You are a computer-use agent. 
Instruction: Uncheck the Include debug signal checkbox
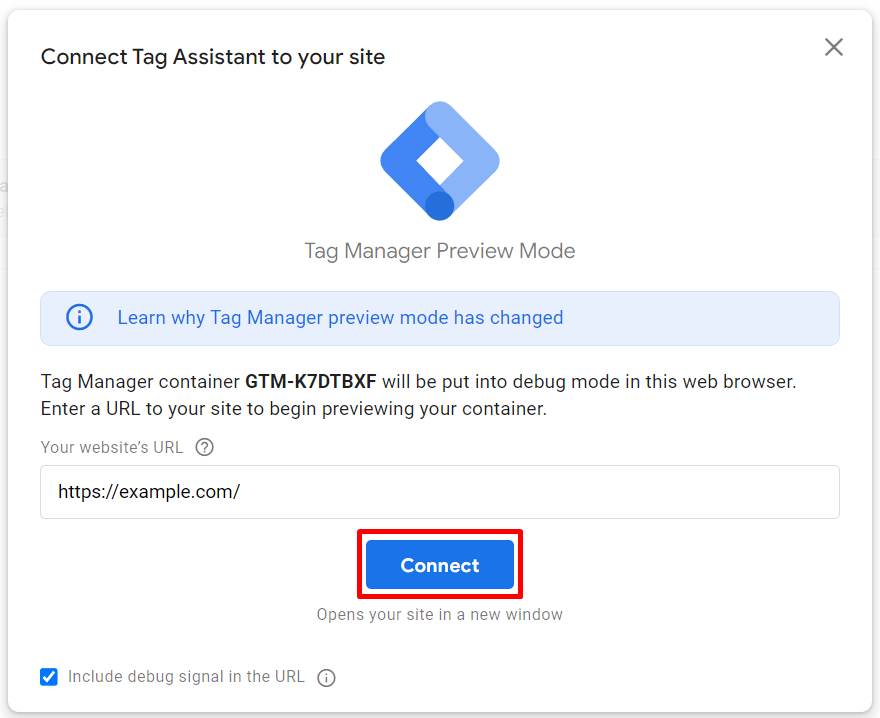point(49,677)
